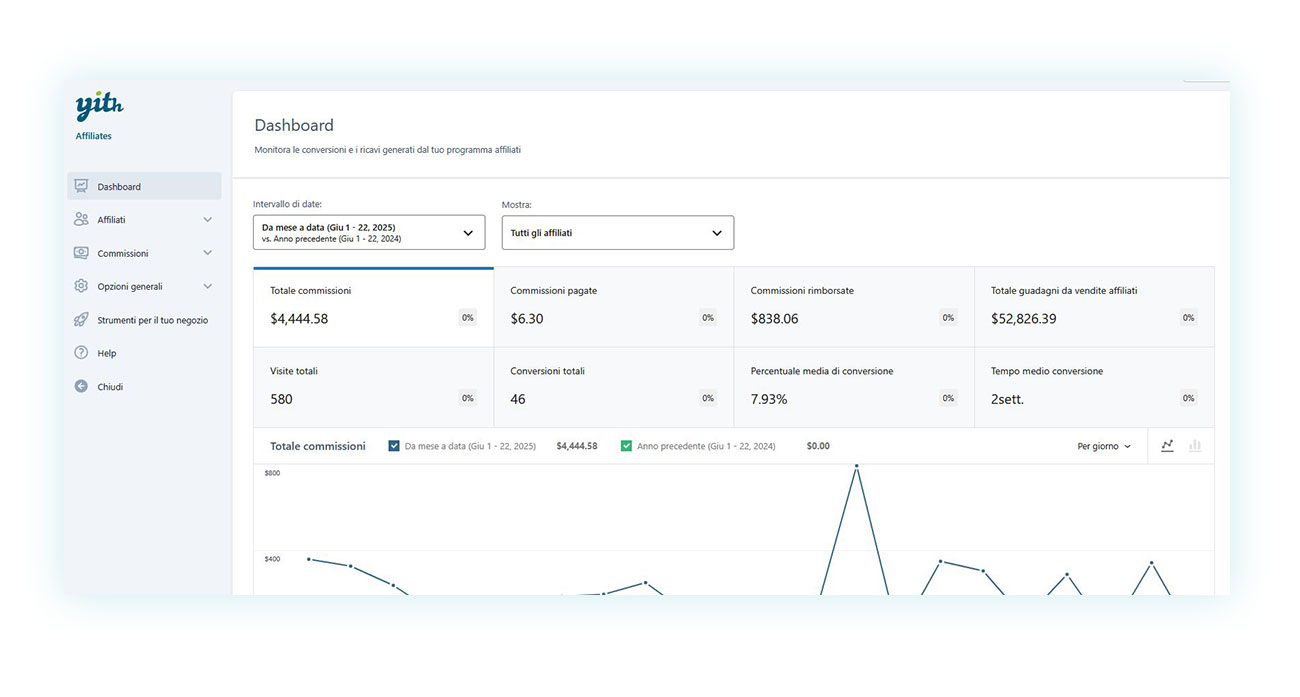1300x697 pixels.
Task: Click the 2sett. conversion time value
Action: (x=1008, y=399)
